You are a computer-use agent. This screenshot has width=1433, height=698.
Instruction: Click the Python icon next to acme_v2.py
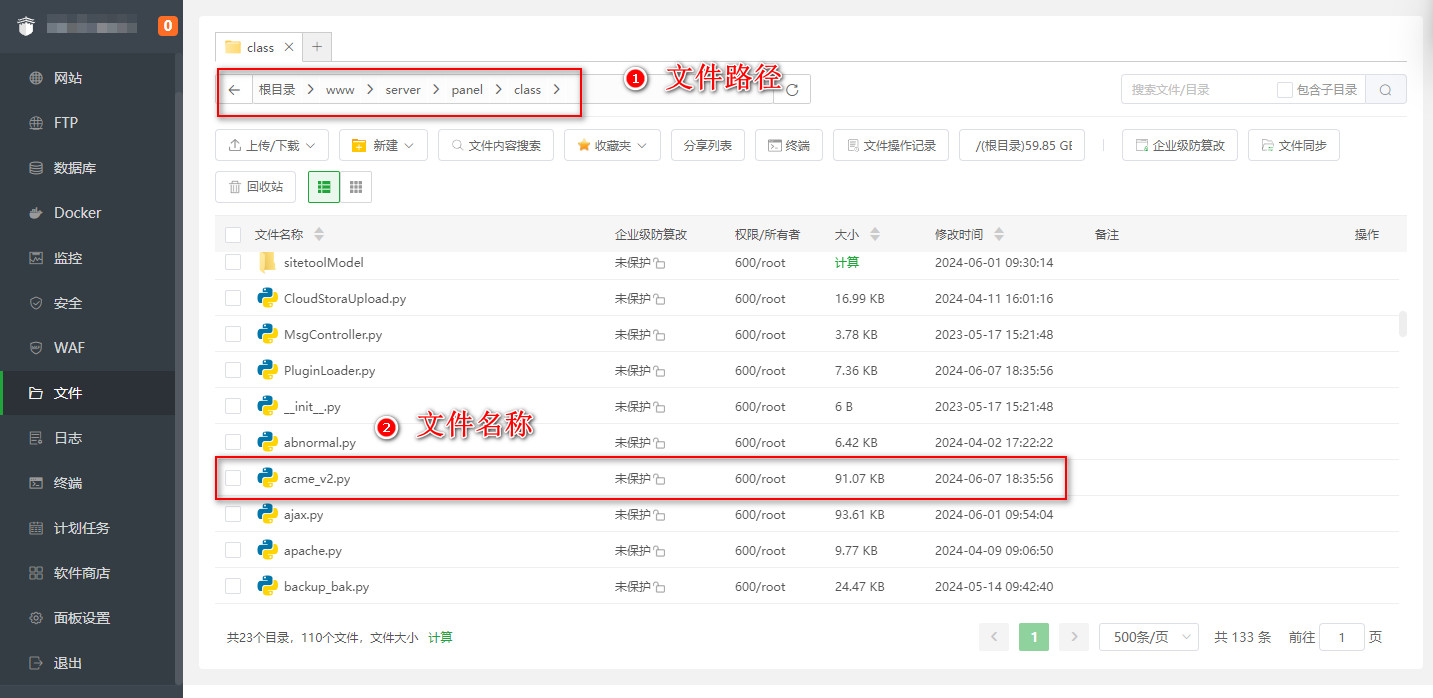pyautogui.click(x=267, y=478)
